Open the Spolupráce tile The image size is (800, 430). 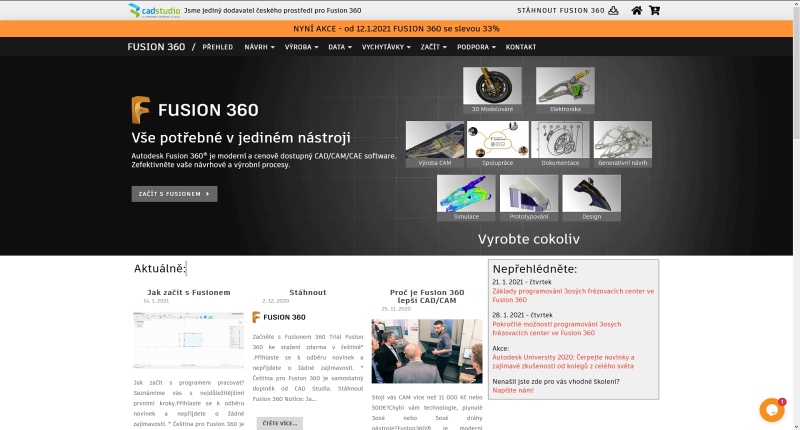click(x=497, y=144)
